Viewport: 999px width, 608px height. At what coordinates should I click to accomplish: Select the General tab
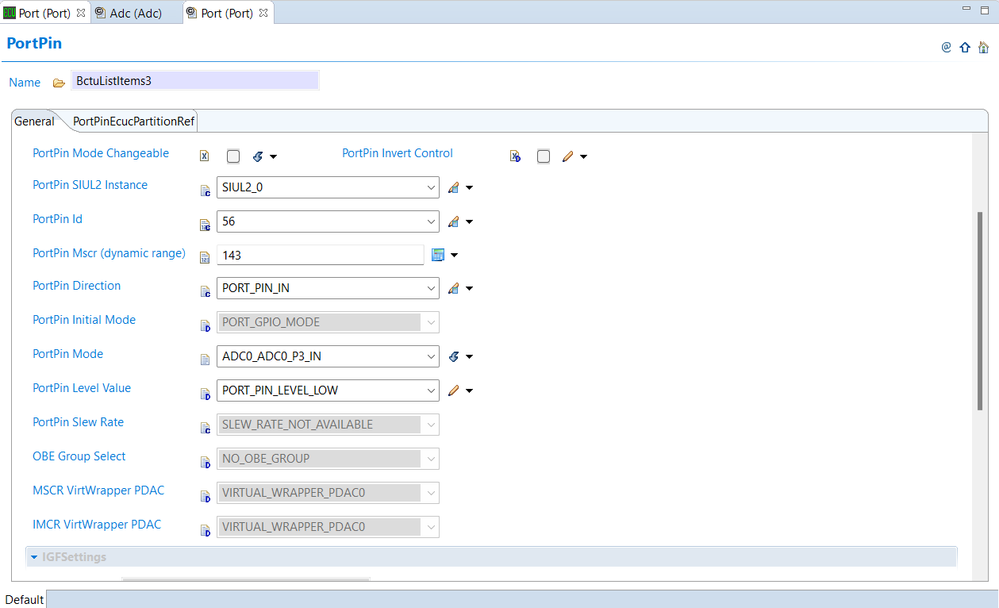pyautogui.click(x=34, y=121)
